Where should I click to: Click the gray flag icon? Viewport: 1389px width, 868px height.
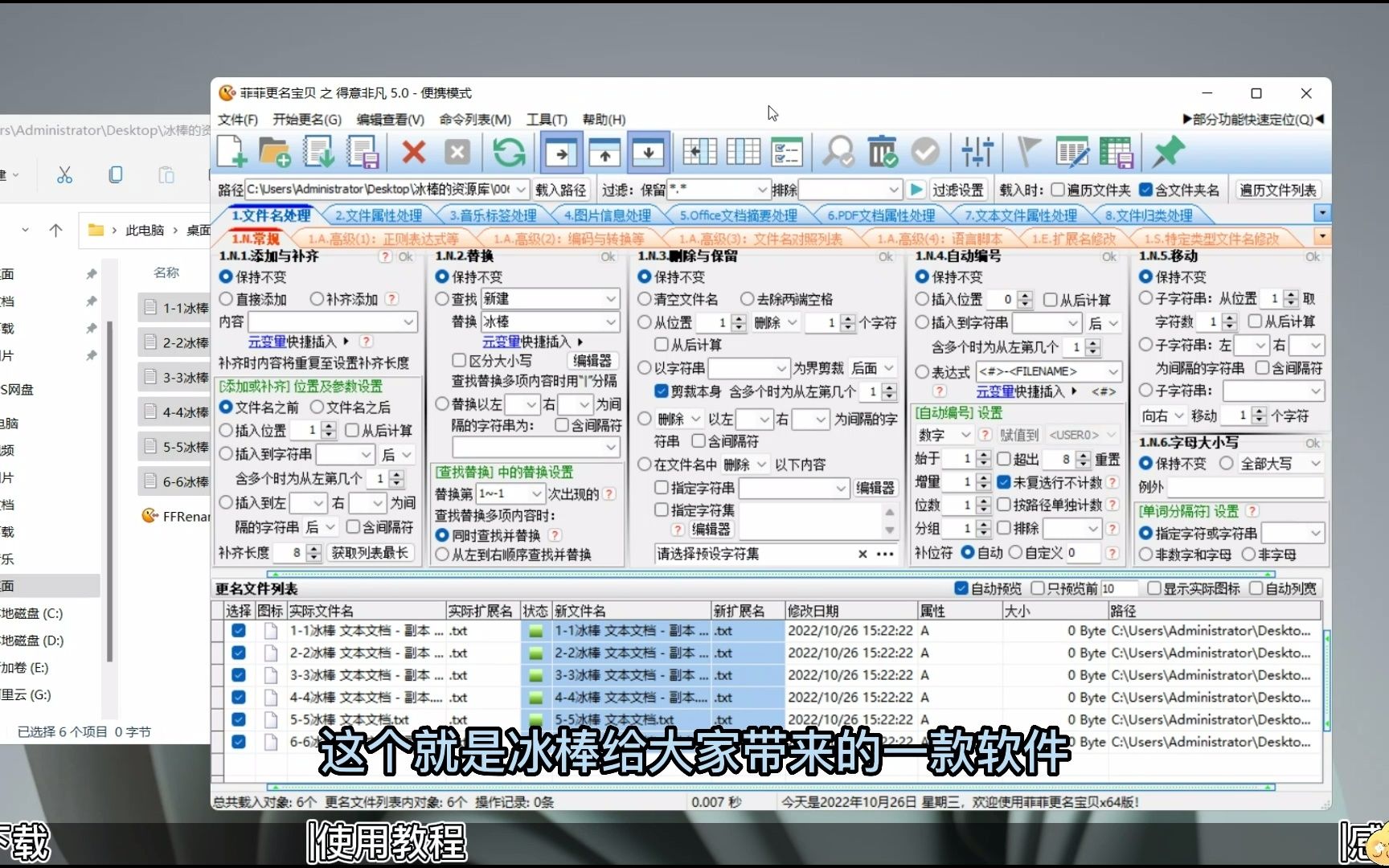(1028, 152)
